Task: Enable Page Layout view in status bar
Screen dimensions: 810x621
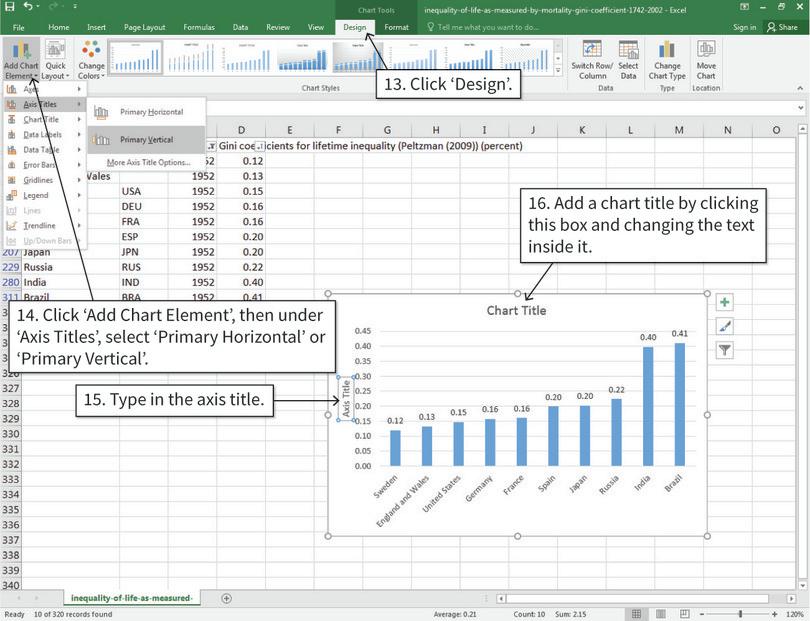Action: click(663, 611)
